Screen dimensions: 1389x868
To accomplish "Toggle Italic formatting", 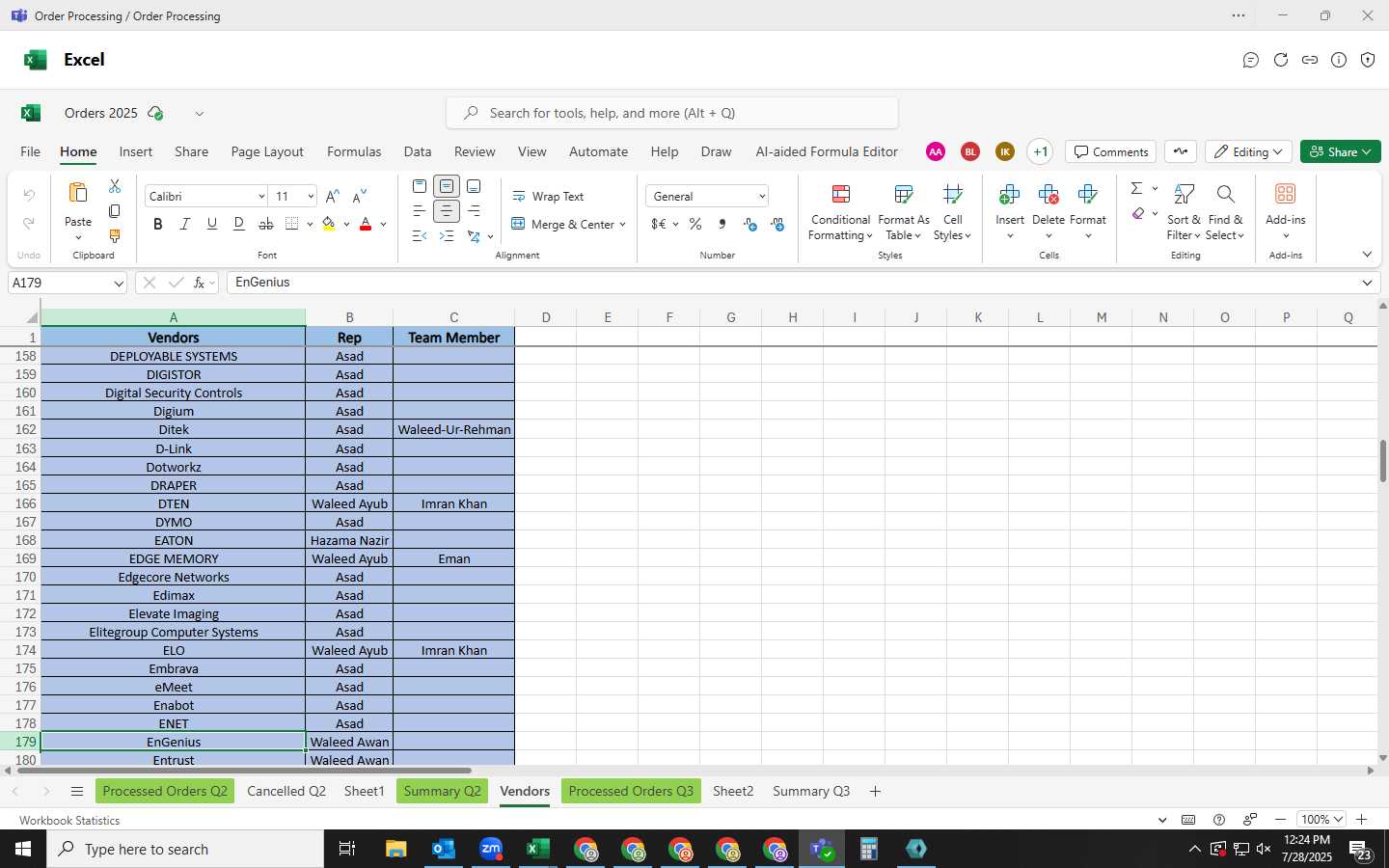I will click(x=185, y=224).
